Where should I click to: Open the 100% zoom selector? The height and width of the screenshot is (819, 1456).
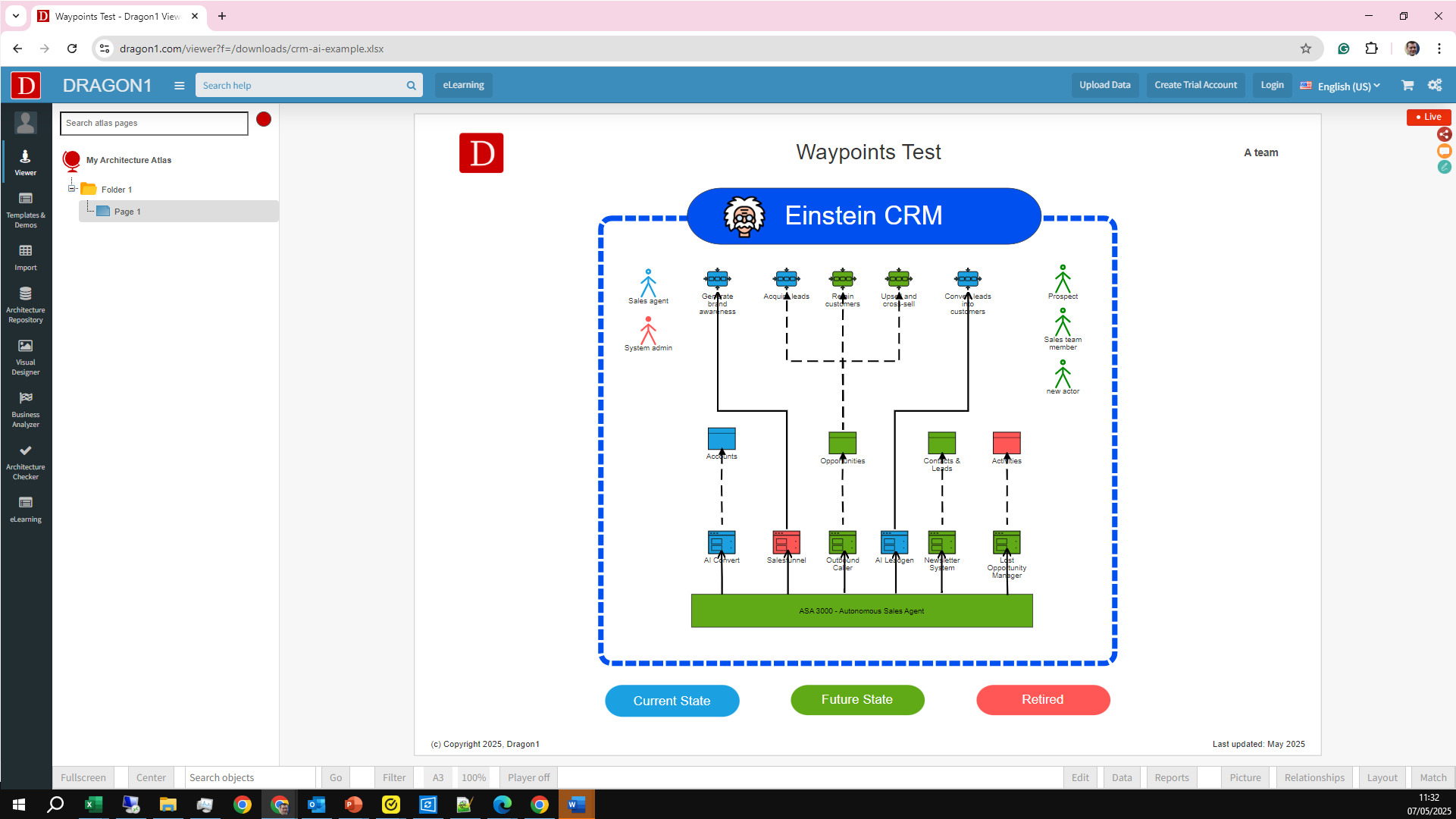tap(474, 777)
